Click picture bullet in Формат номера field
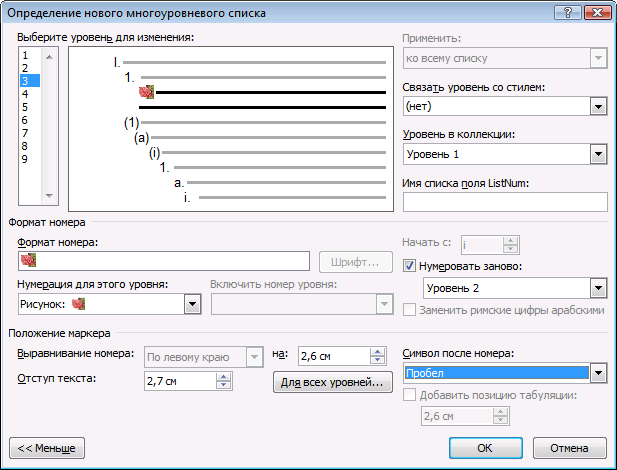Viewport: 617px width, 470px height. pos(28,260)
